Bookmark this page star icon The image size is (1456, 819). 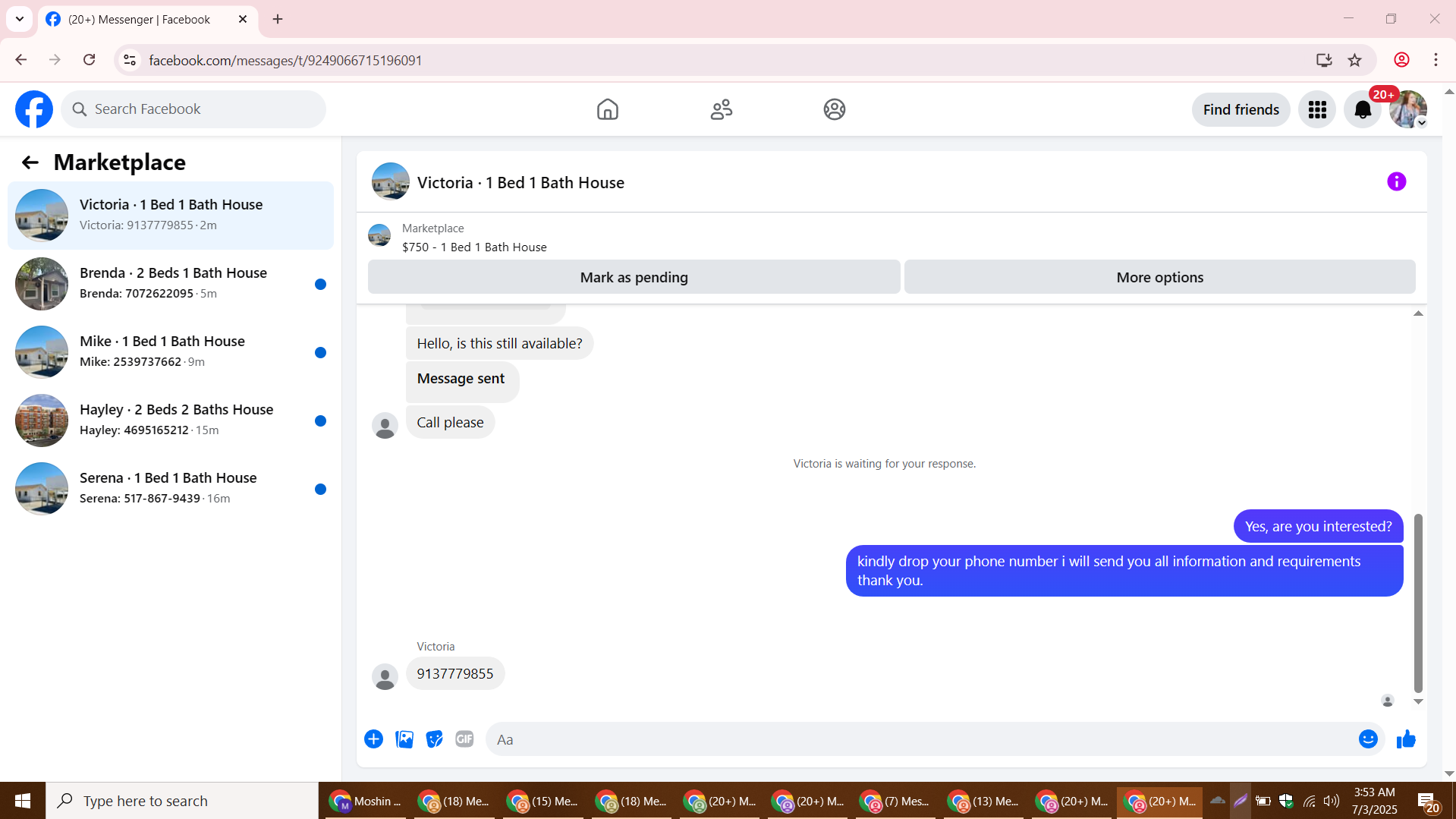pyautogui.click(x=1354, y=60)
